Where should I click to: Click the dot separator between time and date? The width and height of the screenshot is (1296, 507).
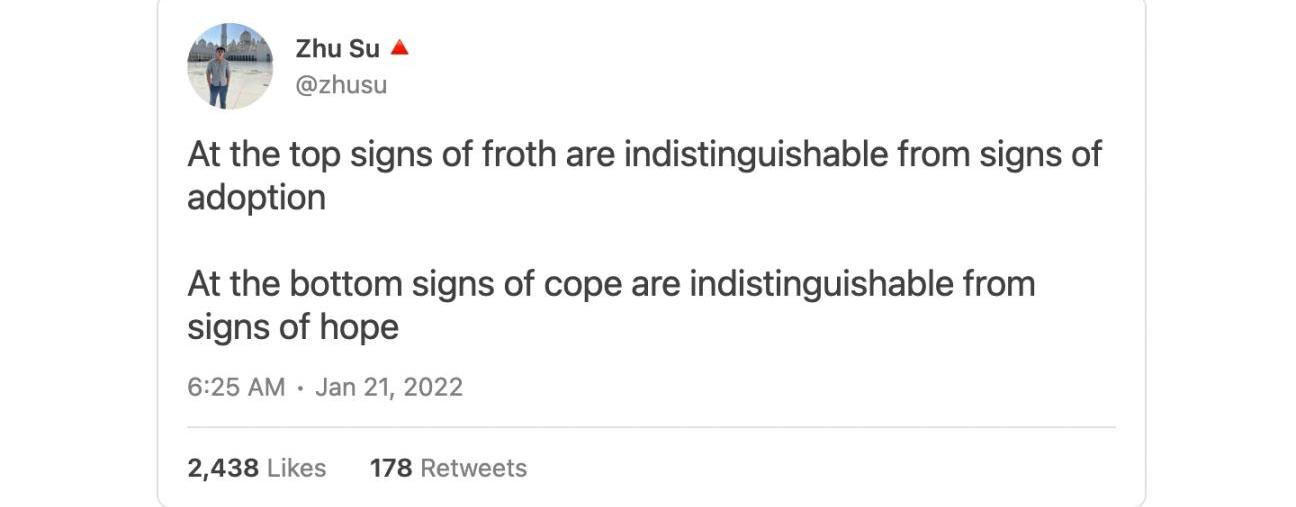coord(300,388)
